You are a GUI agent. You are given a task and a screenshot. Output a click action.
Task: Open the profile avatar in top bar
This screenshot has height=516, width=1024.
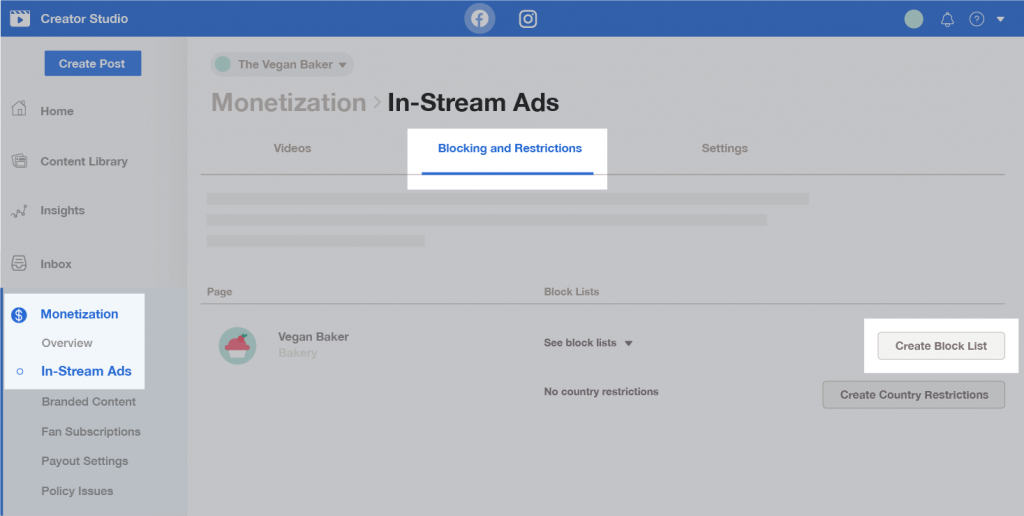[914, 19]
